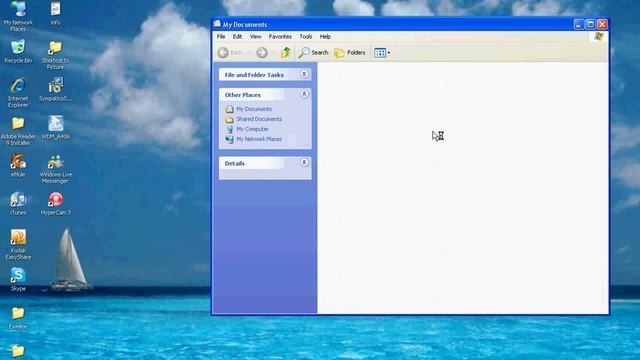Image resolution: width=640 pixels, height=360 pixels.
Task: Toggle the Folders pane
Action: [350, 52]
